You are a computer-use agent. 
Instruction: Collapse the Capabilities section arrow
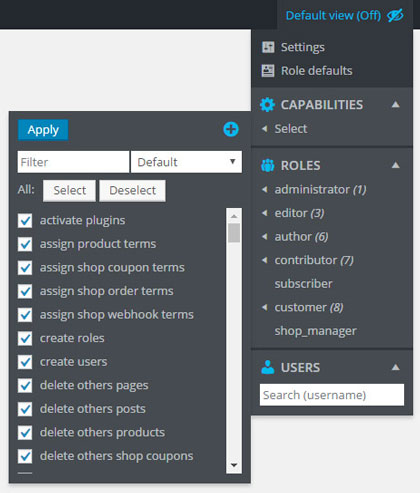tap(396, 105)
